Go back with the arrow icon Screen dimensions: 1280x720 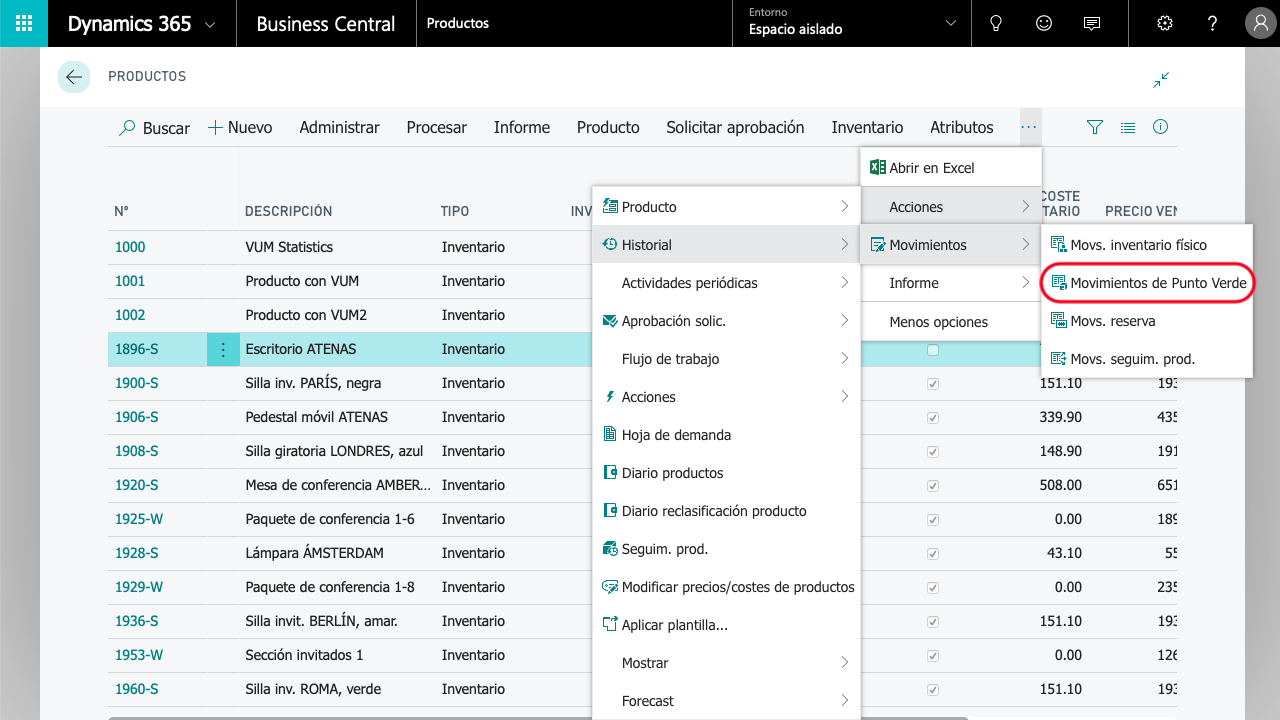[74, 77]
